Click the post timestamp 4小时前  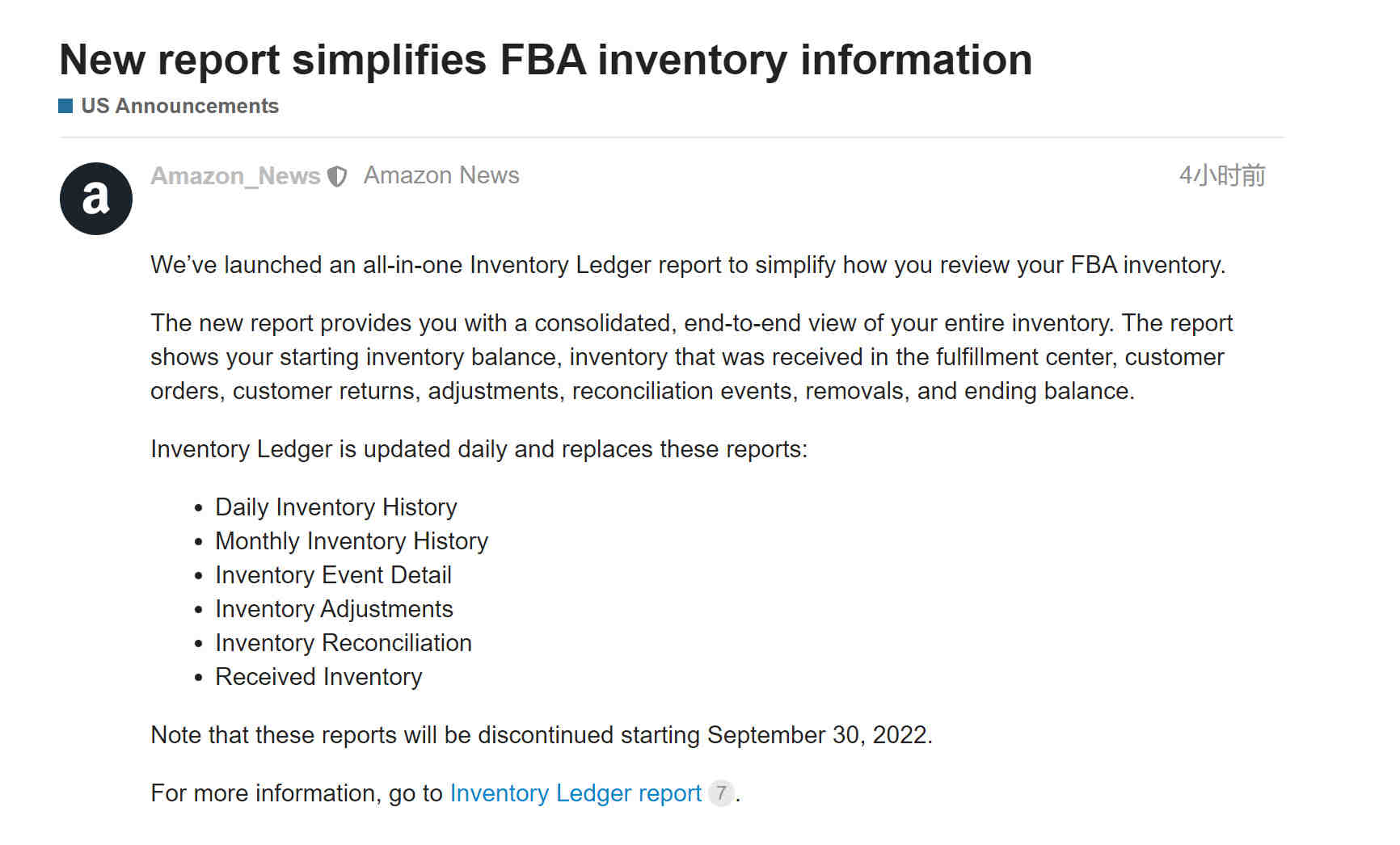[1222, 175]
